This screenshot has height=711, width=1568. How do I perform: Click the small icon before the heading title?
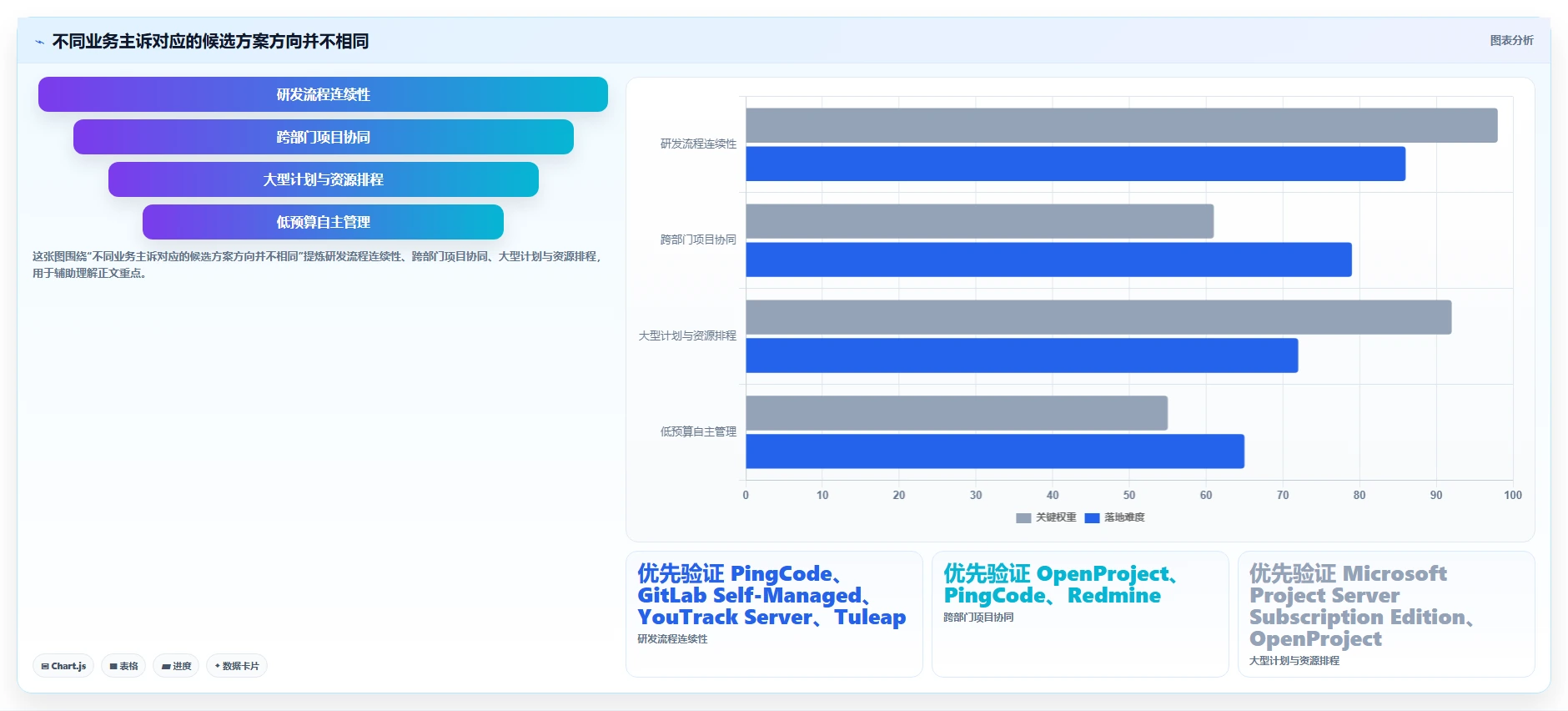39,42
